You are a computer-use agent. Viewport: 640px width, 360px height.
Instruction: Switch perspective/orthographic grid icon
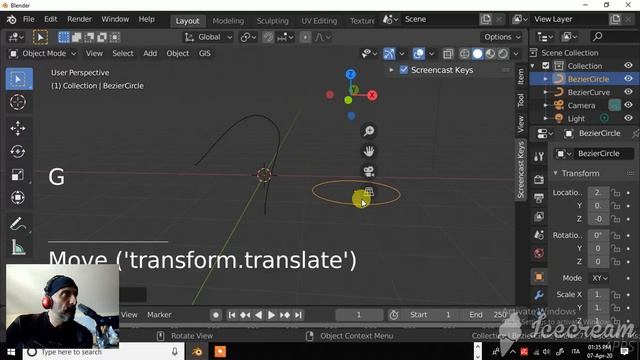coord(369,191)
